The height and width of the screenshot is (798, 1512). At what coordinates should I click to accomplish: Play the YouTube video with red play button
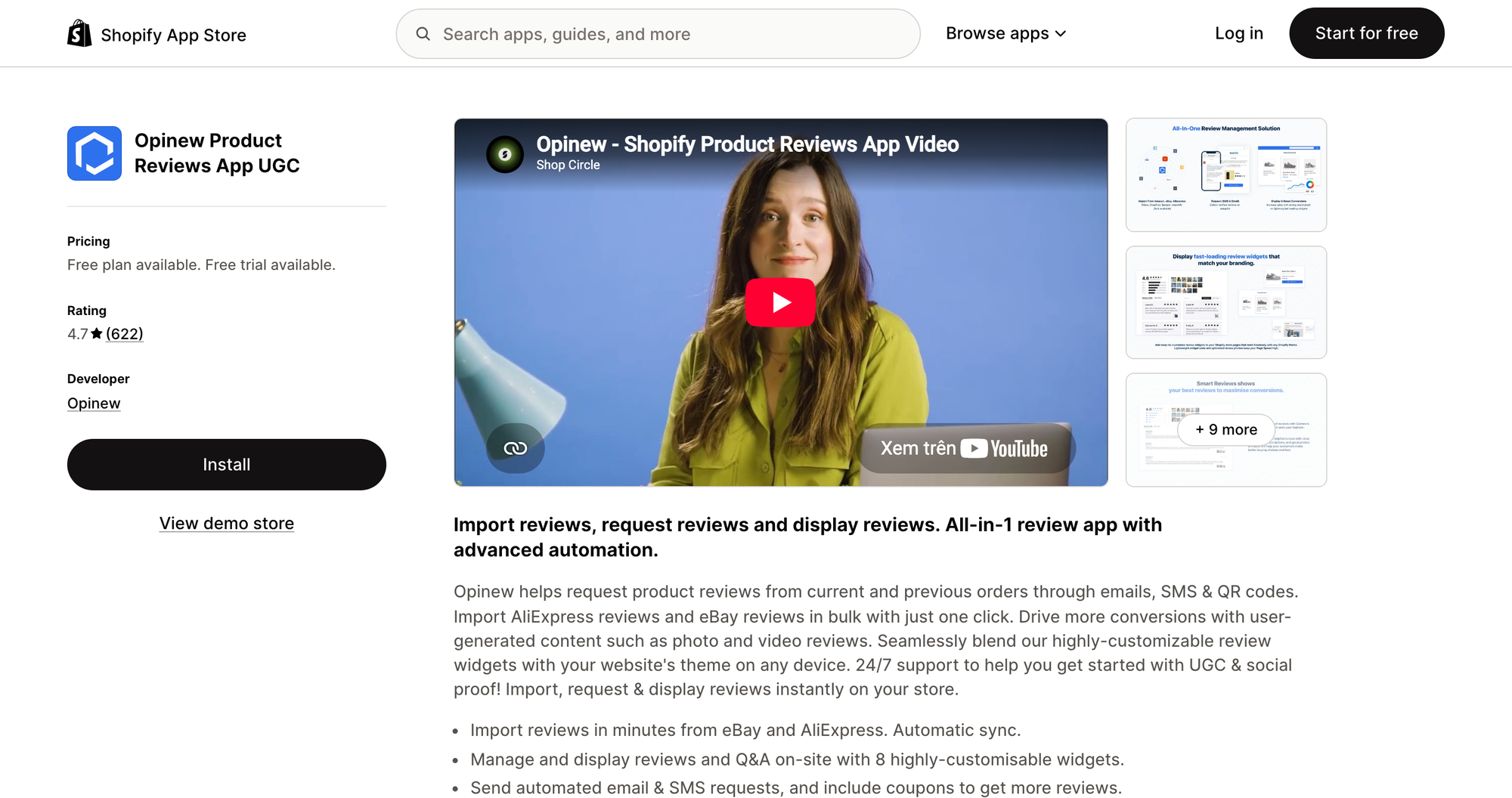coord(780,302)
